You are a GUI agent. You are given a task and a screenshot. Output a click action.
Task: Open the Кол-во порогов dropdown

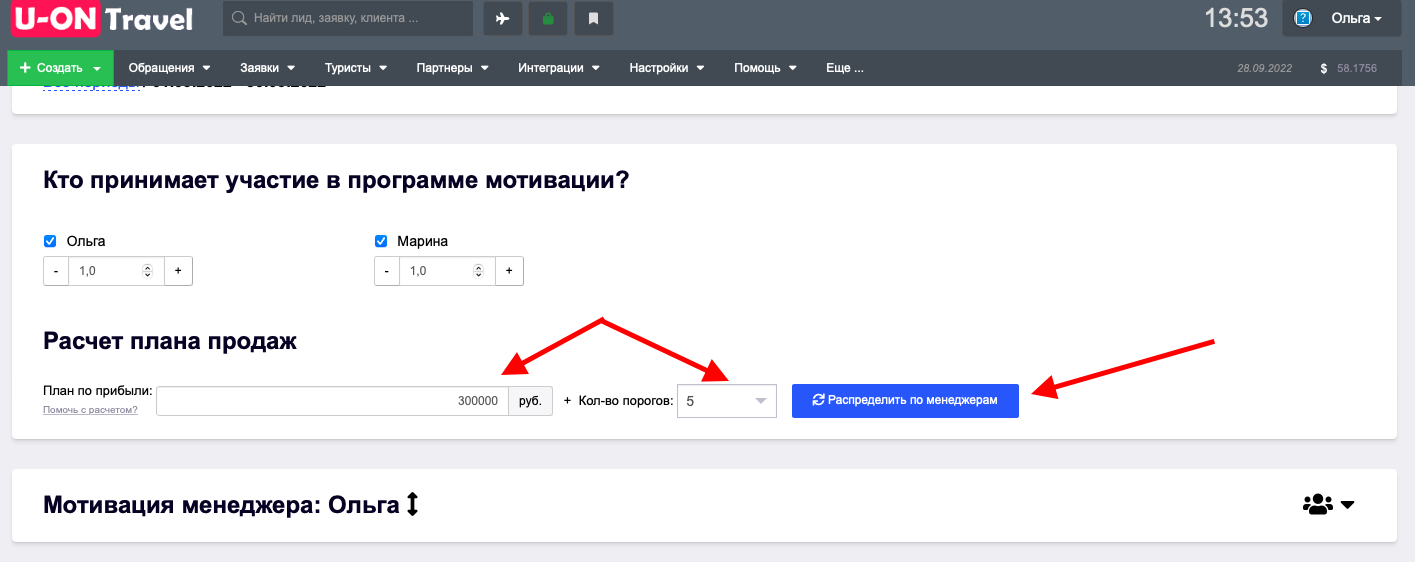tap(727, 401)
